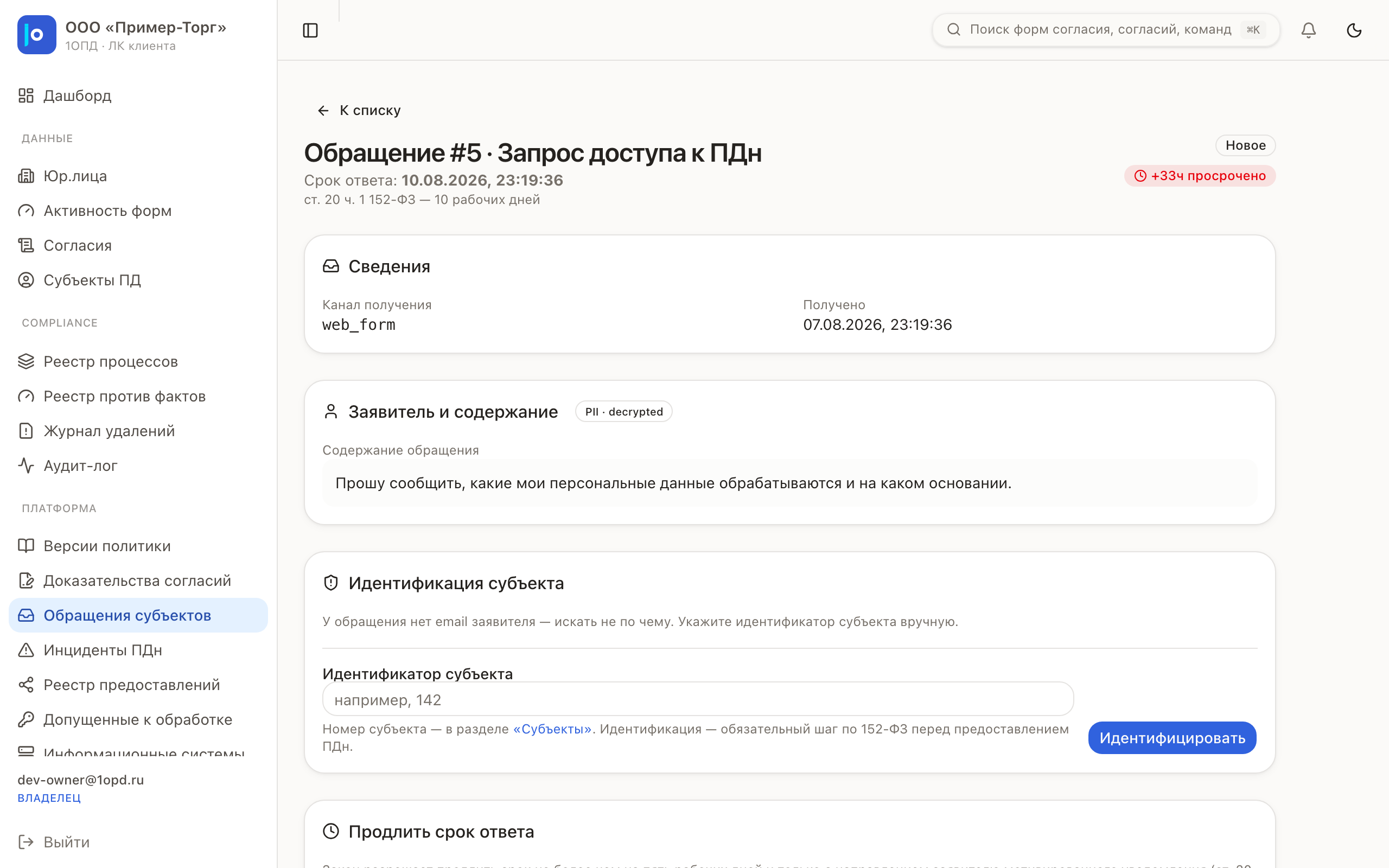1389x868 pixels.
Task: Click the Инциденты ПДн warning icon
Action: click(26, 650)
